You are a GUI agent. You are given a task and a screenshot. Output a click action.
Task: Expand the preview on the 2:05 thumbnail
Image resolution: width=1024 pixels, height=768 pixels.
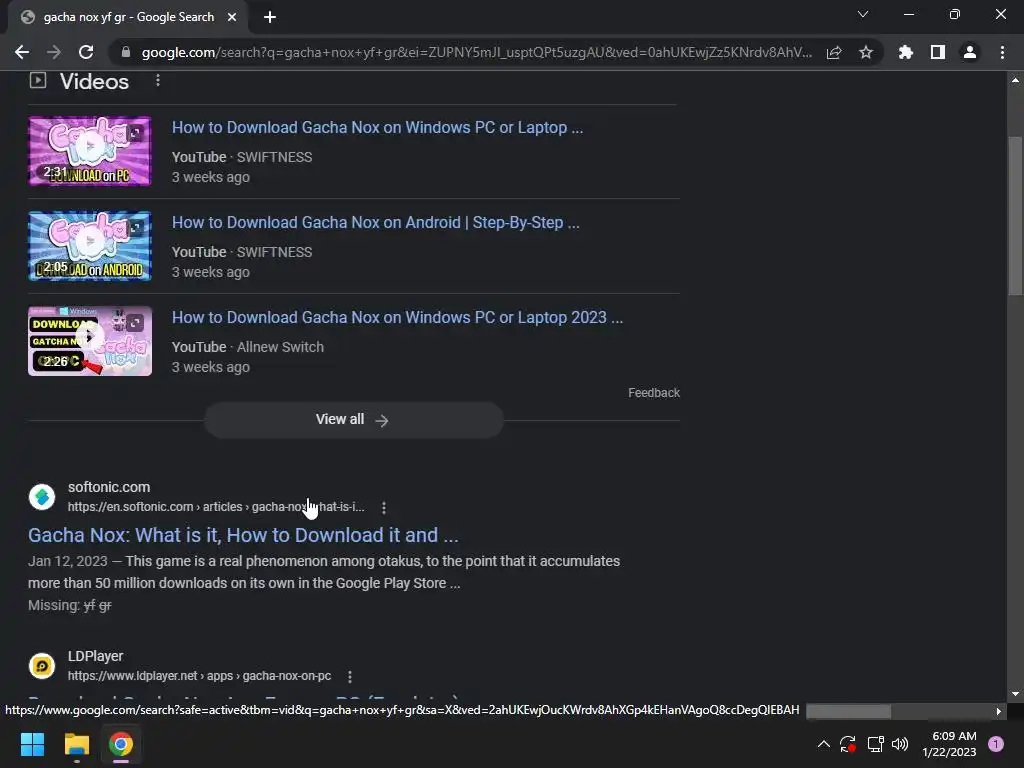click(x=135, y=228)
